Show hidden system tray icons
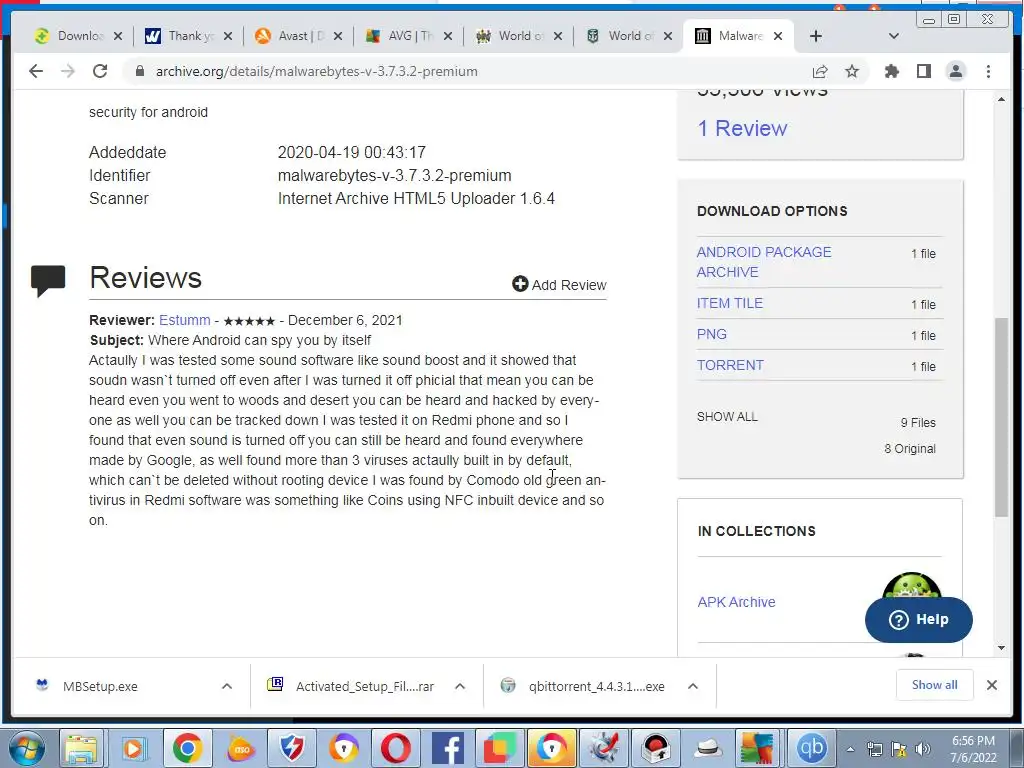1024x768 pixels. 850,749
